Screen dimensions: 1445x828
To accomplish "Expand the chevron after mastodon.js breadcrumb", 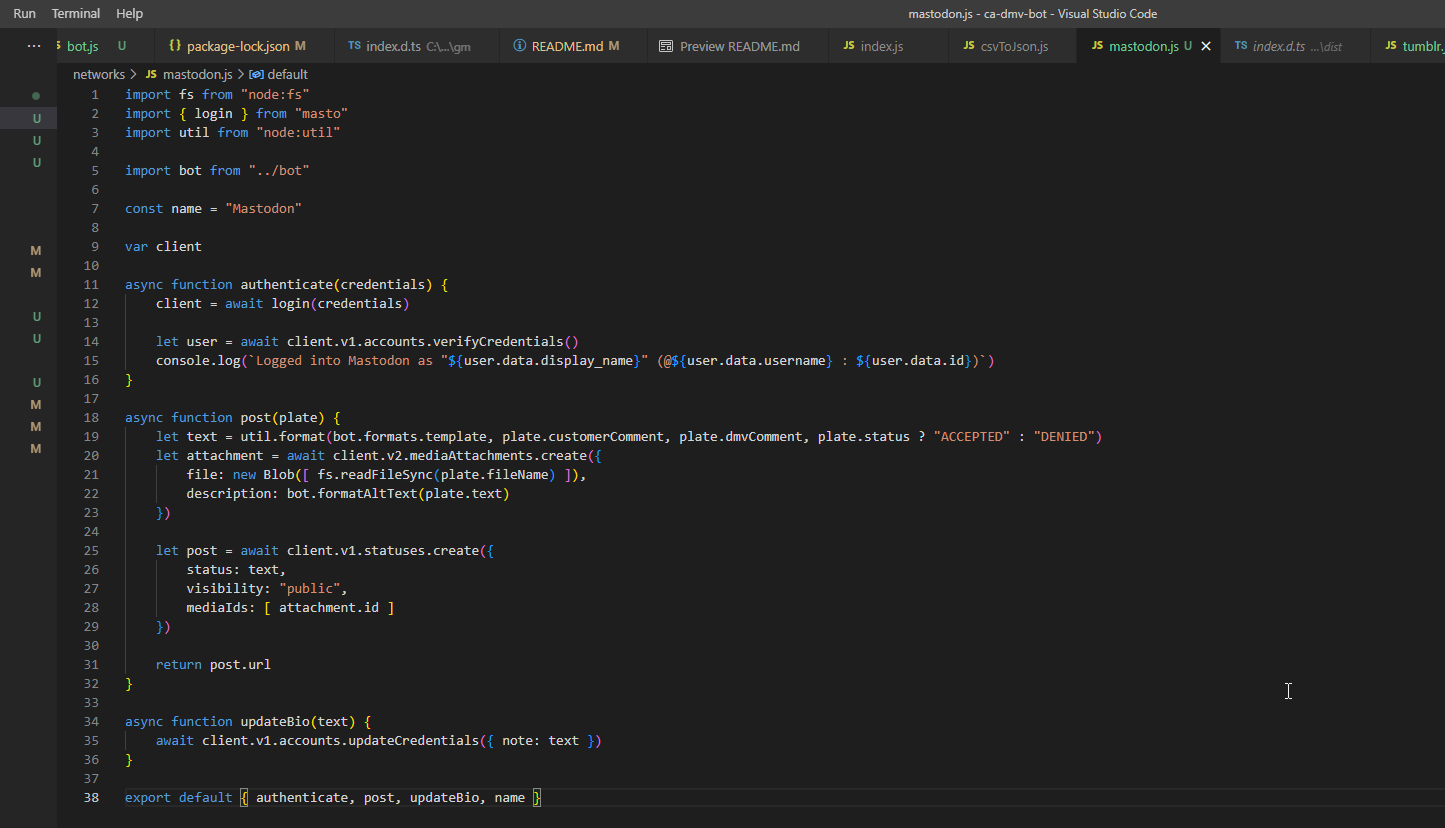I will pyautogui.click(x=240, y=74).
